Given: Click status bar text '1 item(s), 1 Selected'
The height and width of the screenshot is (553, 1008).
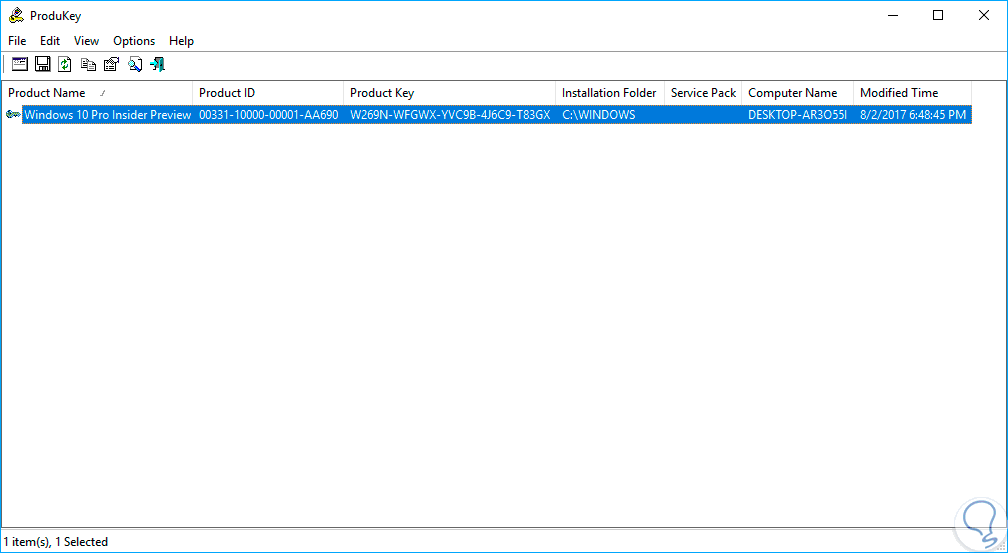Looking at the screenshot, I should pyautogui.click(x=56, y=541).
